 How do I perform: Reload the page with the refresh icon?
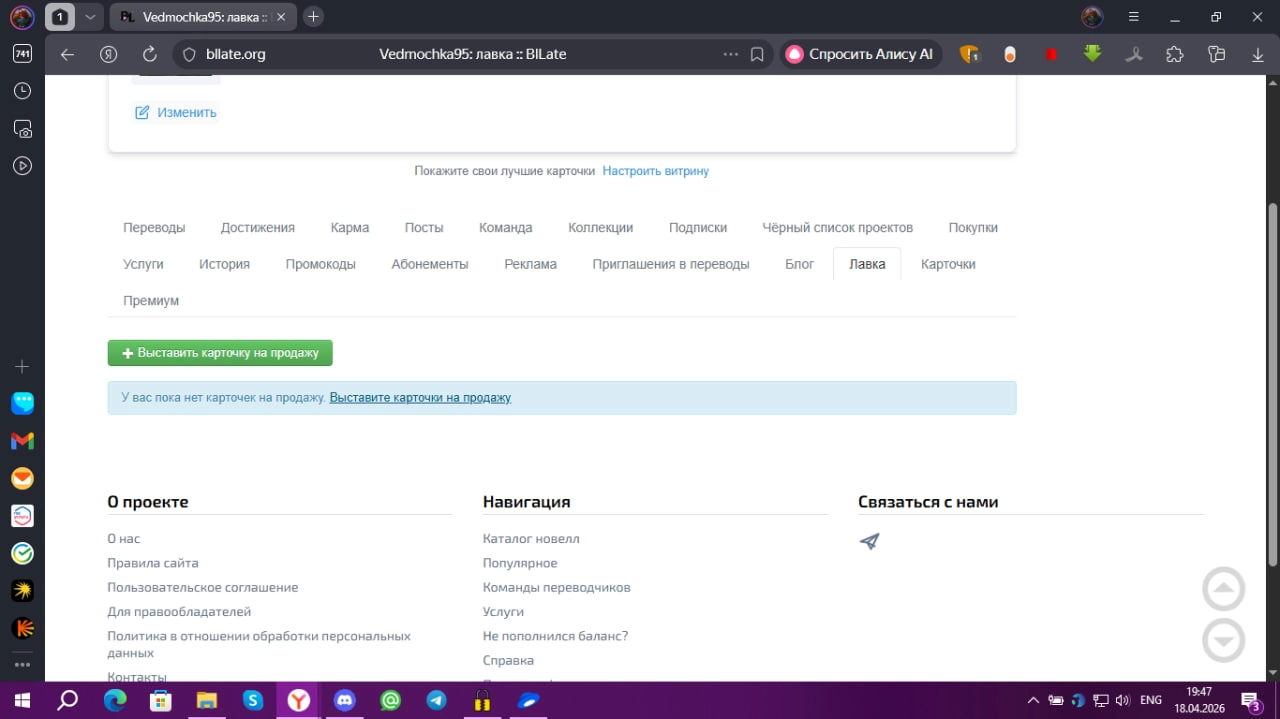click(x=150, y=54)
